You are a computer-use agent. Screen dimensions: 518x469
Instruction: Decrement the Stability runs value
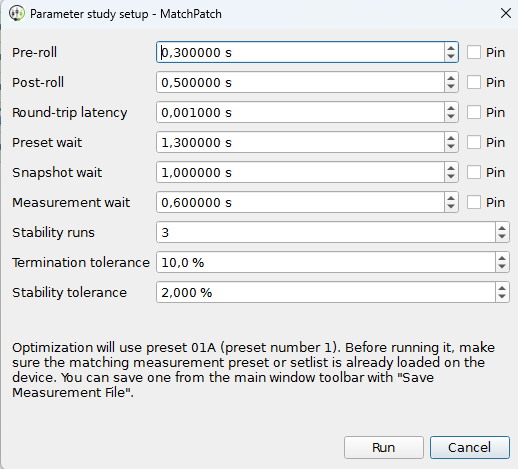502,237
